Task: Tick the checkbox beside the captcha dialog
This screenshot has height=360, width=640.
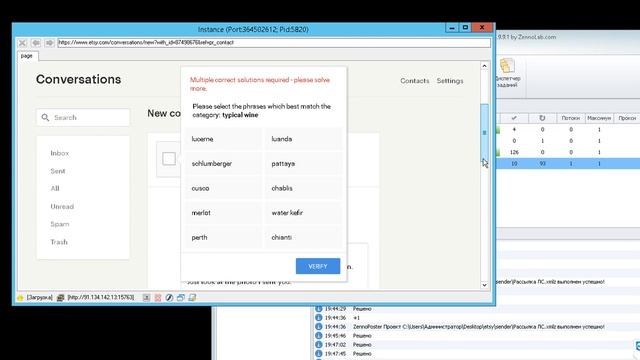Action: [x=169, y=159]
